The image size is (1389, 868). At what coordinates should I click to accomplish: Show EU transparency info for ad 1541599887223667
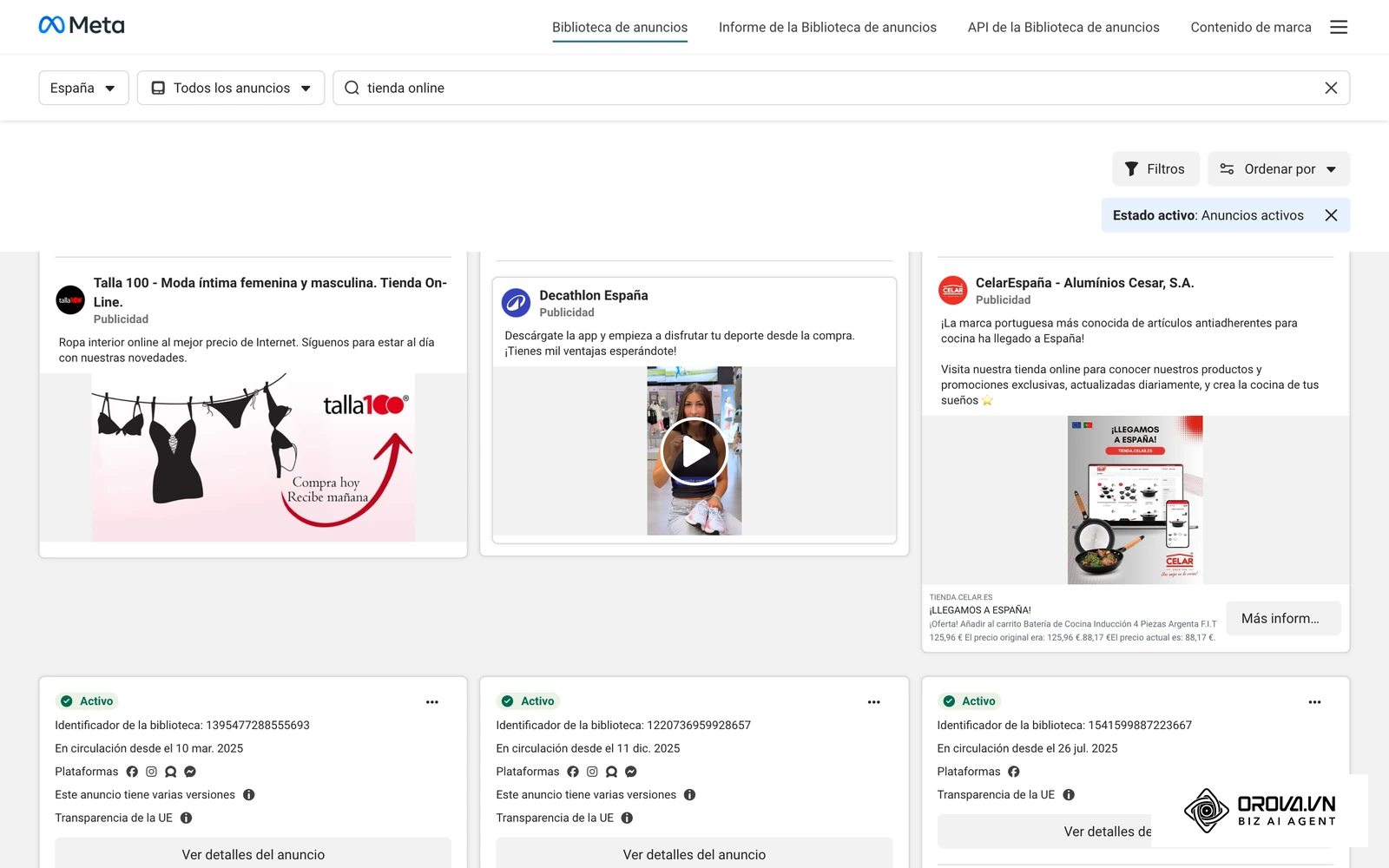pyautogui.click(x=1069, y=795)
